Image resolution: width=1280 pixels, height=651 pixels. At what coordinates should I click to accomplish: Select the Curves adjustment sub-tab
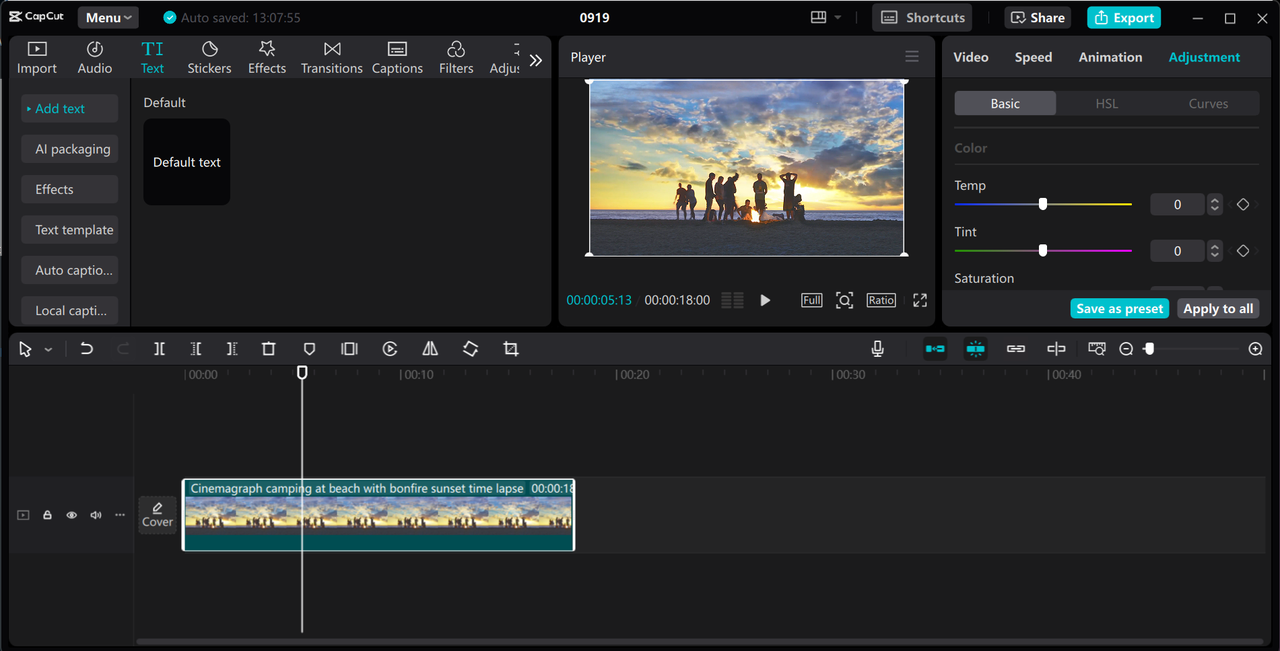pyautogui.click(x=1208, y=104)
